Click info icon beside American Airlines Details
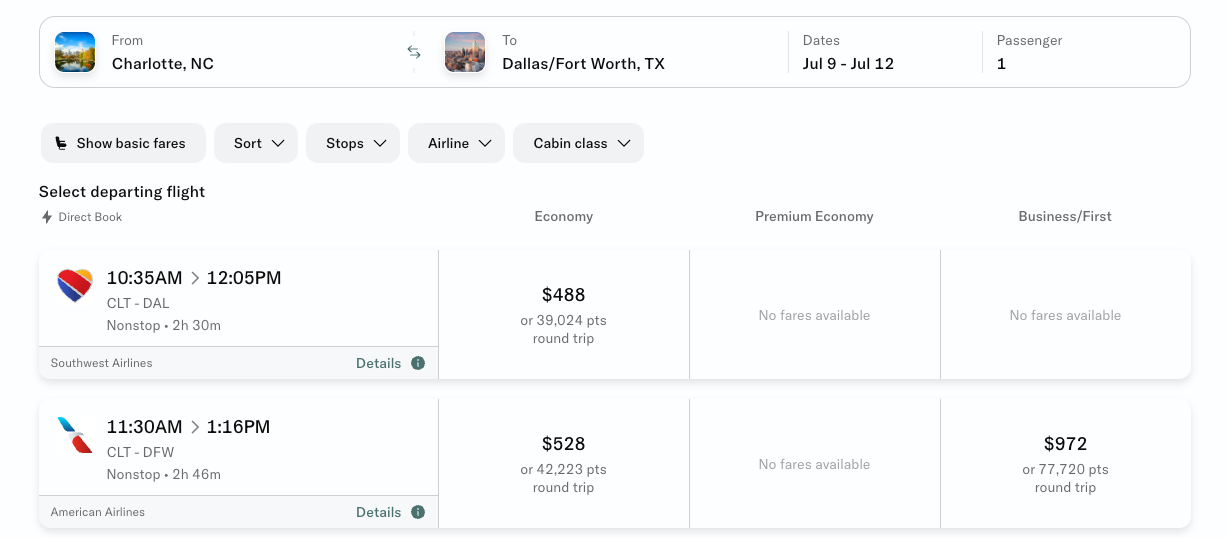The width and height of the screenshot is (1229, 538). pos(418,512)
